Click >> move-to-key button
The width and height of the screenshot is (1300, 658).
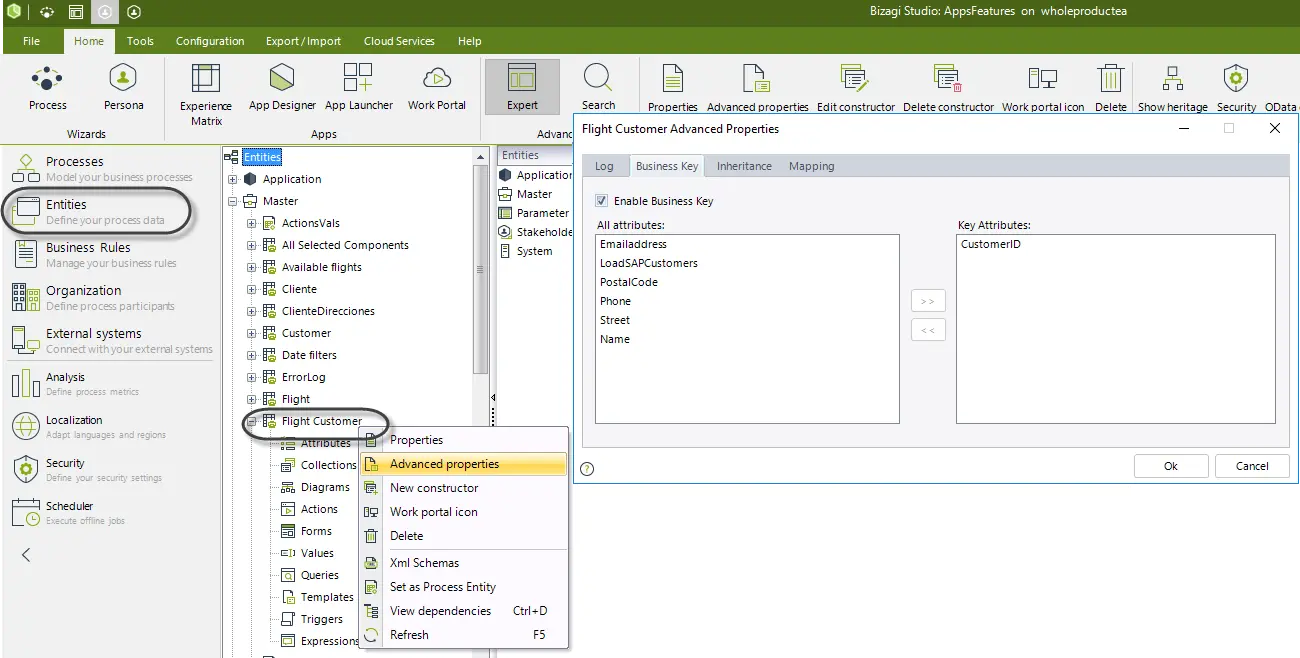tap(928, 301)
